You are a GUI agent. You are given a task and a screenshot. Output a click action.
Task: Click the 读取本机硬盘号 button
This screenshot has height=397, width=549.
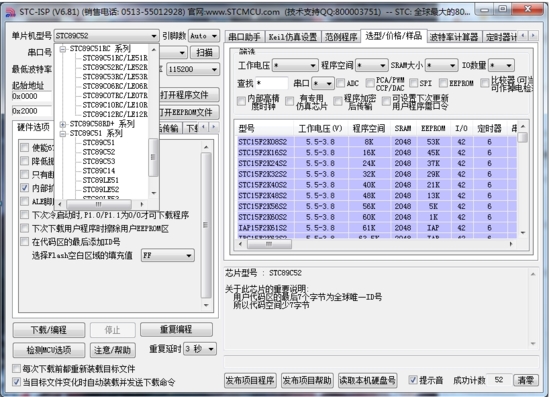367,381
